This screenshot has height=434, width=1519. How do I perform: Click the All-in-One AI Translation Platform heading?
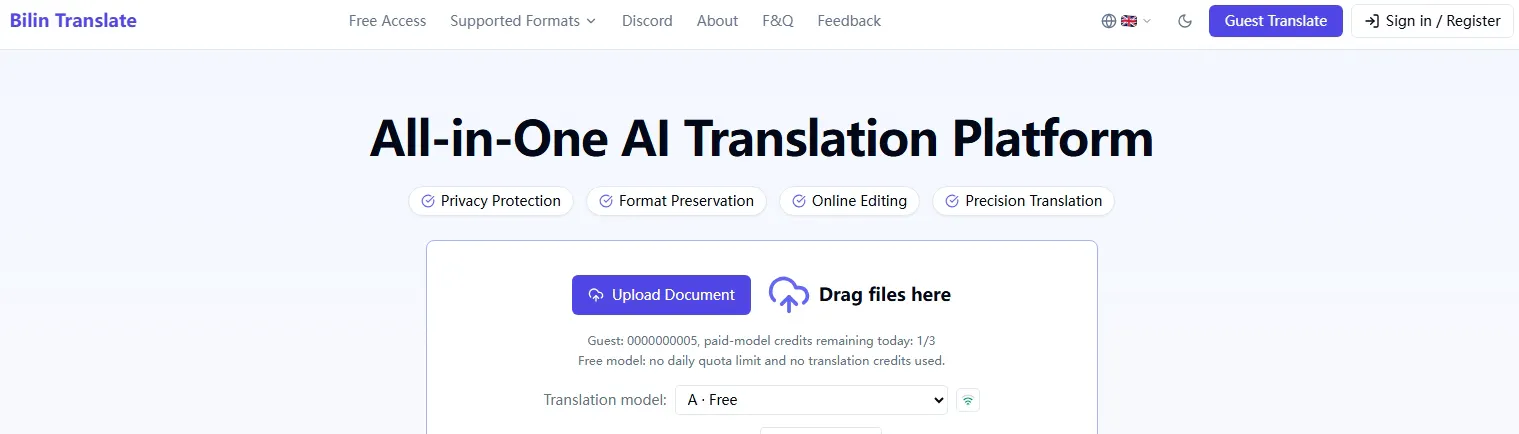point(761,138)
